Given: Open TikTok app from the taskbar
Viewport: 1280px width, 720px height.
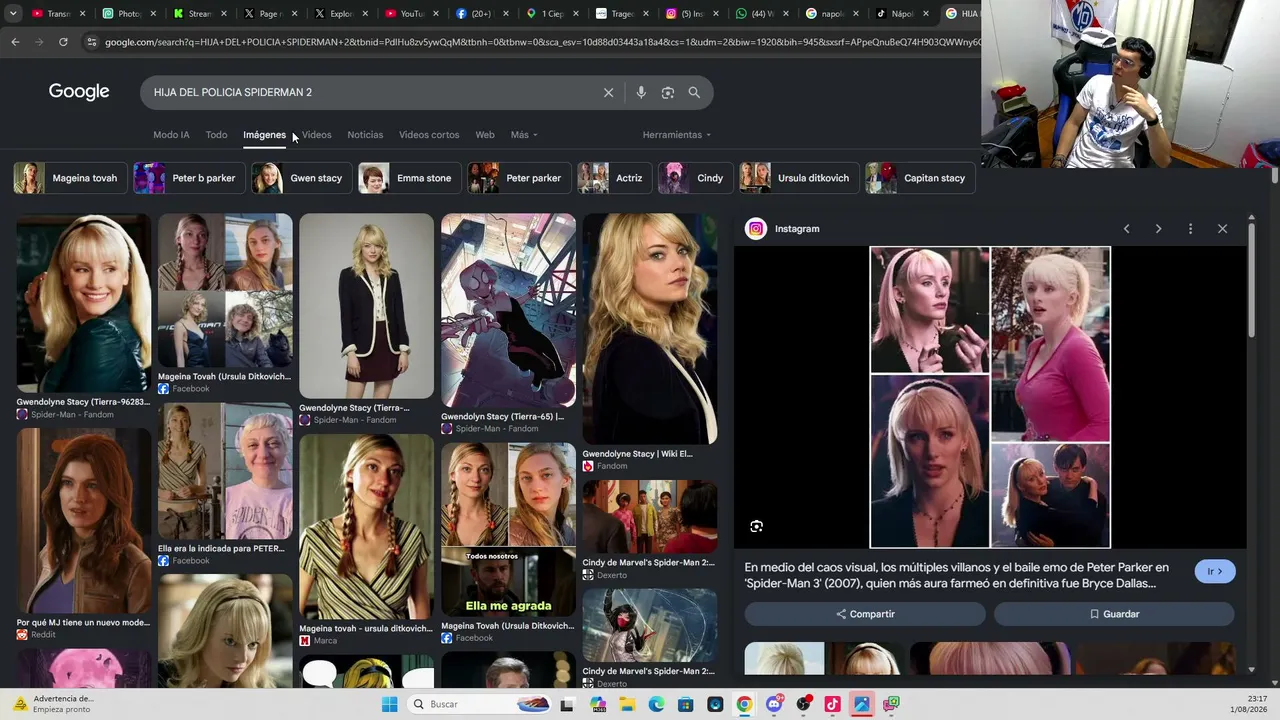Looking at the screenshot, I should click(832, 704).
